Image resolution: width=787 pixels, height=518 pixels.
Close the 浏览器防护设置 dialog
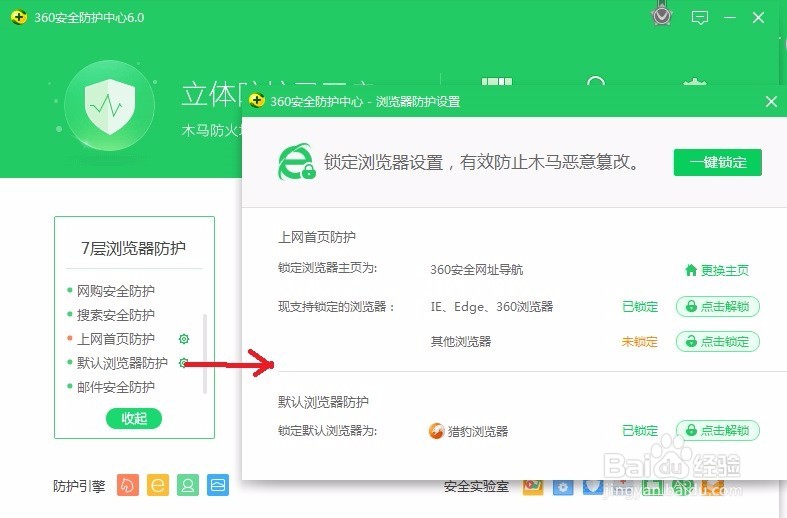[771, 102]
